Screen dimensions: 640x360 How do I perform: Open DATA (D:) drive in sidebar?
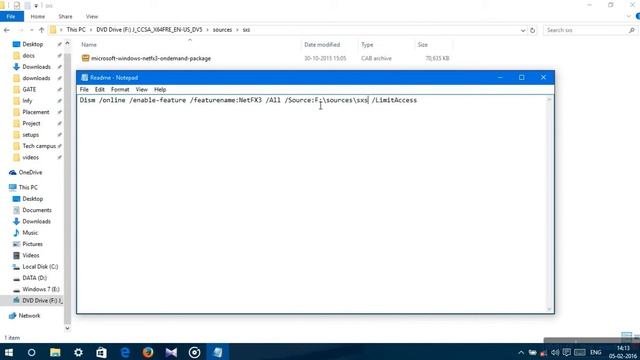[x=34, y=278]
